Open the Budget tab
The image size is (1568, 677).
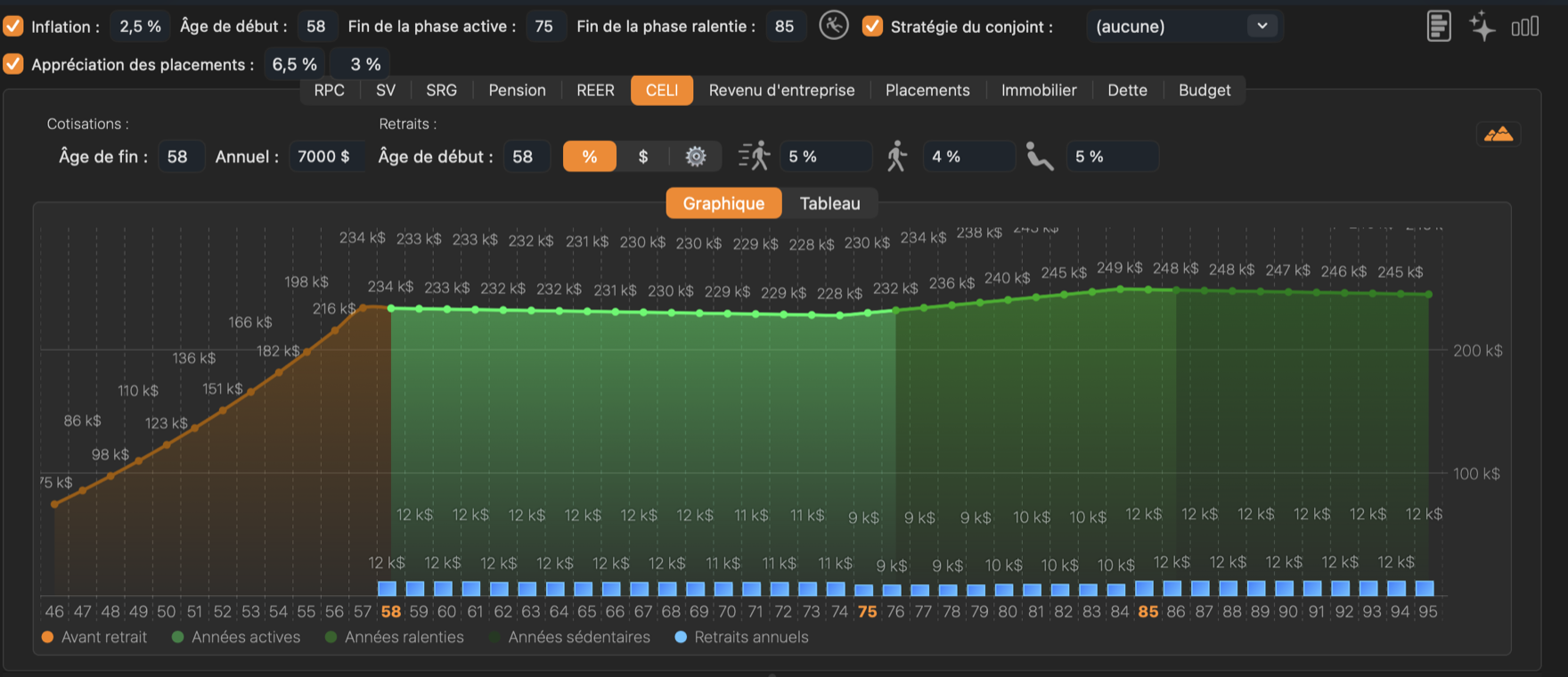click(1205, 90)
